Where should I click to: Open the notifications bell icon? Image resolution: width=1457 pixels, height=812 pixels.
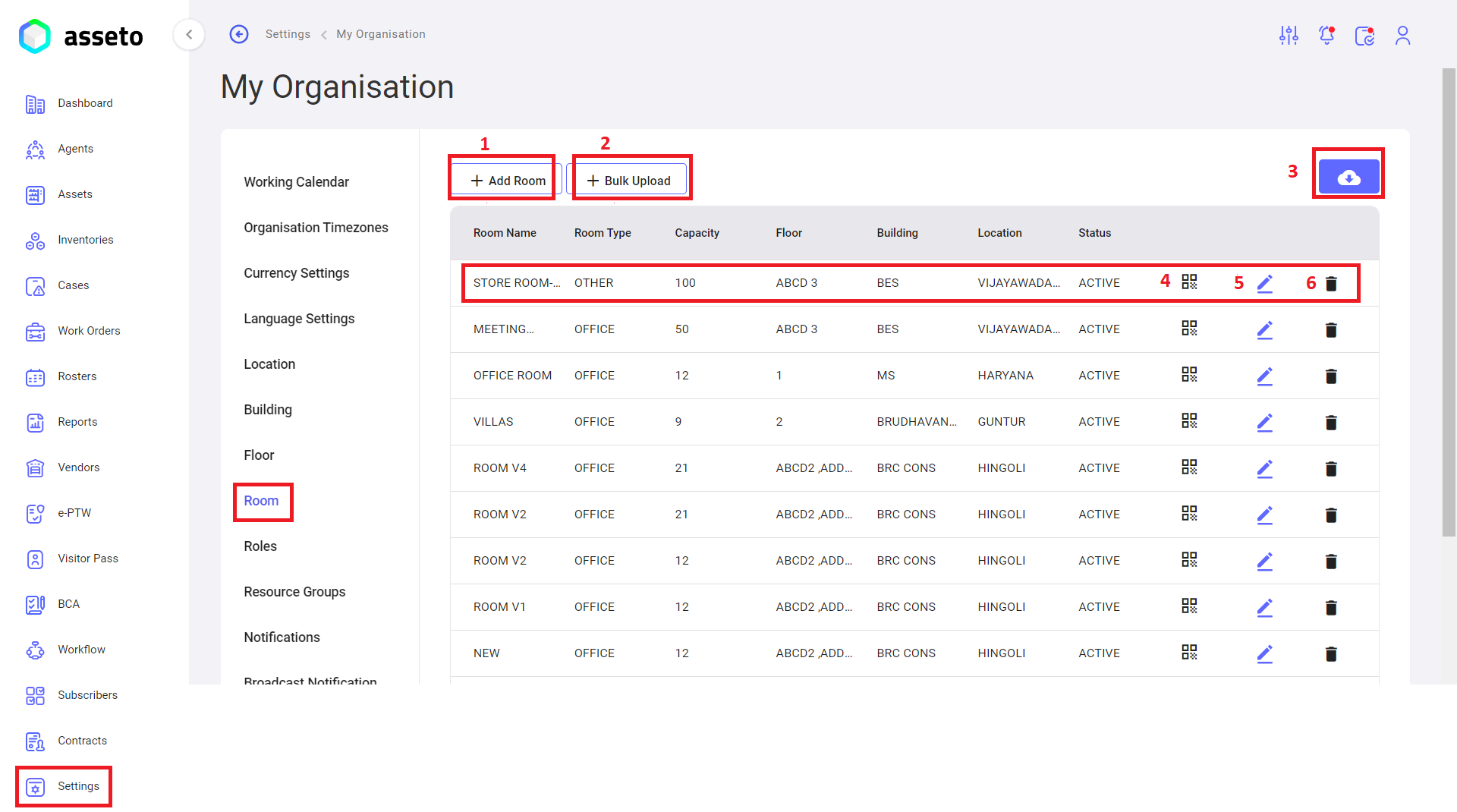tap(1326, 35)
